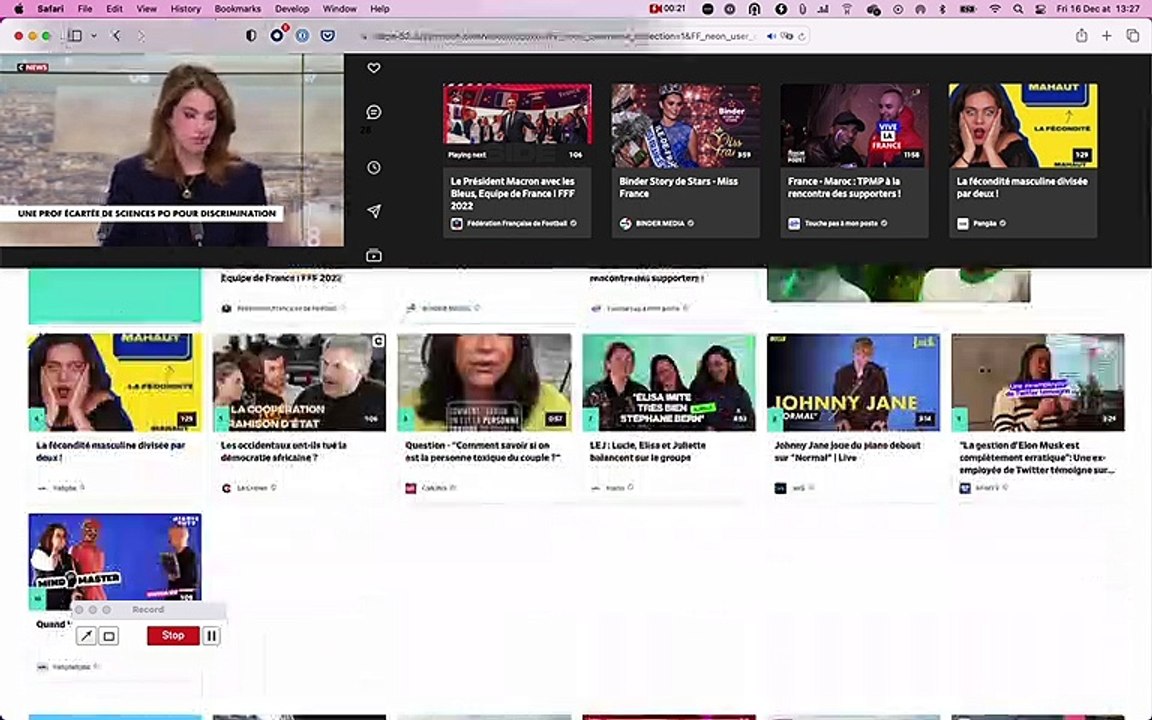Click title 'La gestion d'Elon Musk est complètement erratique'

click(x=1036, y=457)
